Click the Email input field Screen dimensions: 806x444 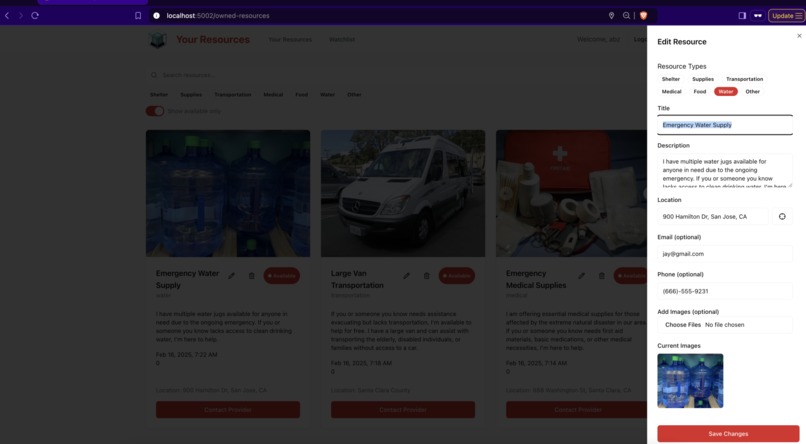pyautogui.click(x=725, y=254)
